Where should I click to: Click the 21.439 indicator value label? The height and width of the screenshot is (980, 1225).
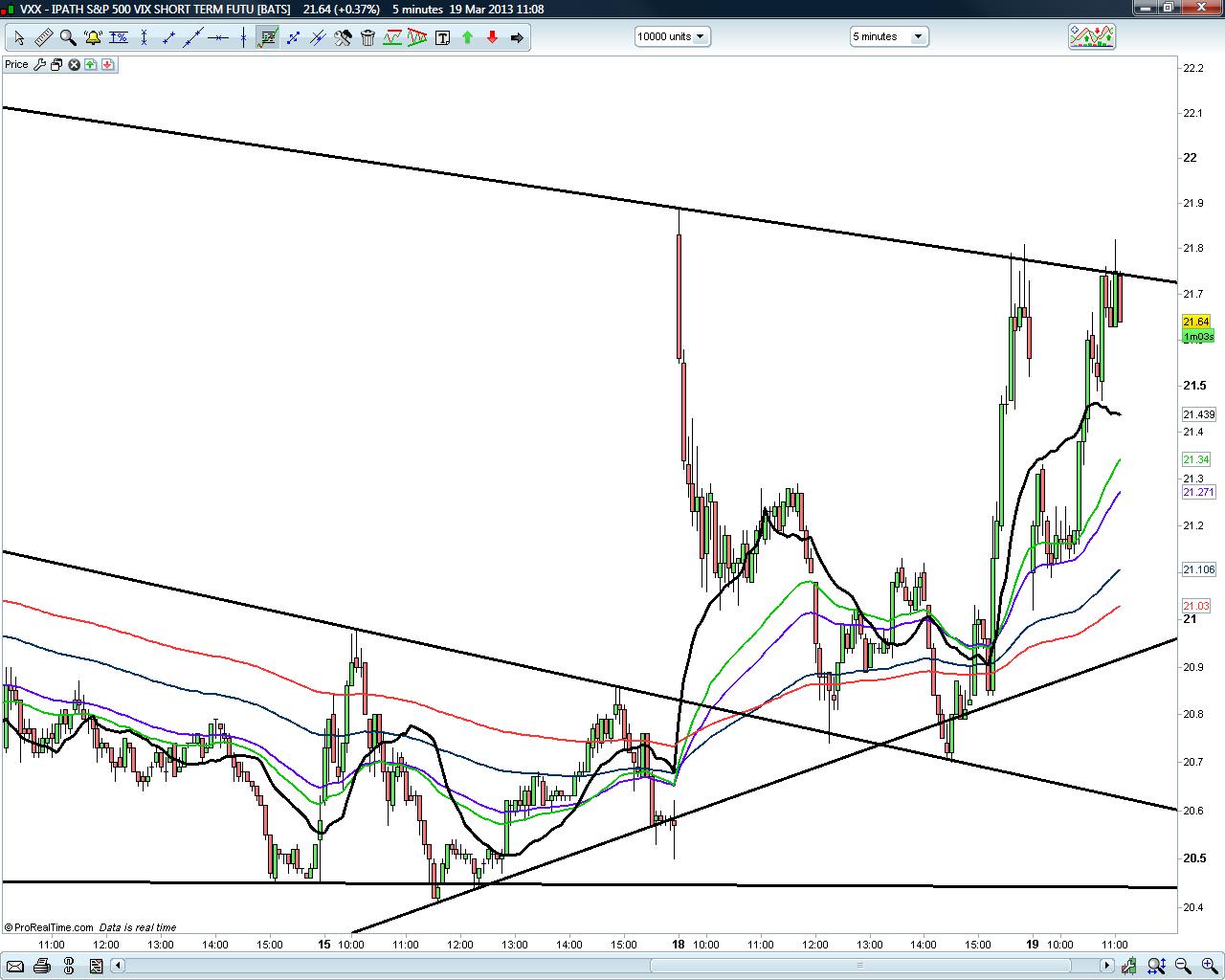[x=1199, y=414]
